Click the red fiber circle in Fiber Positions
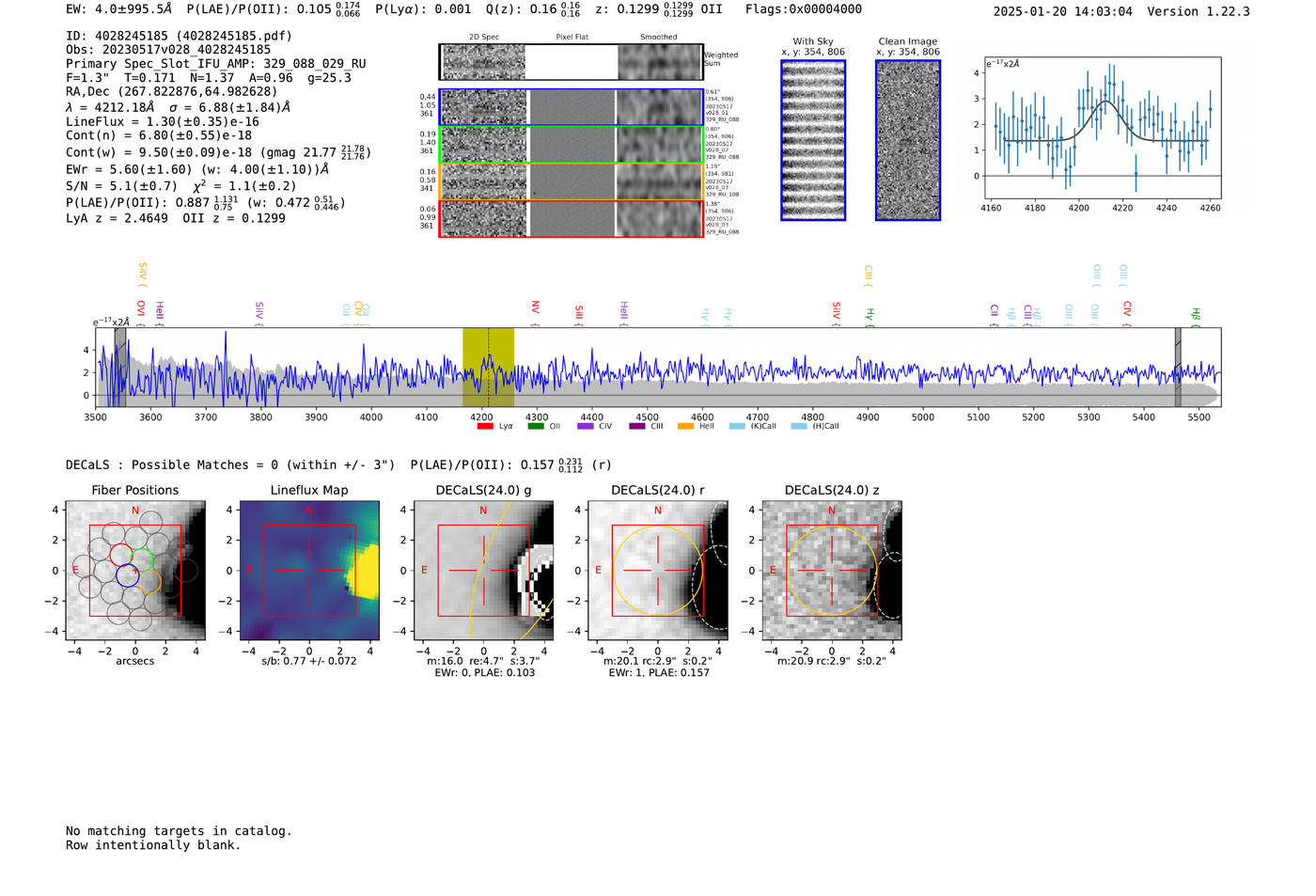The height and width of the screenshot is (896, 1316). [120, 555]
